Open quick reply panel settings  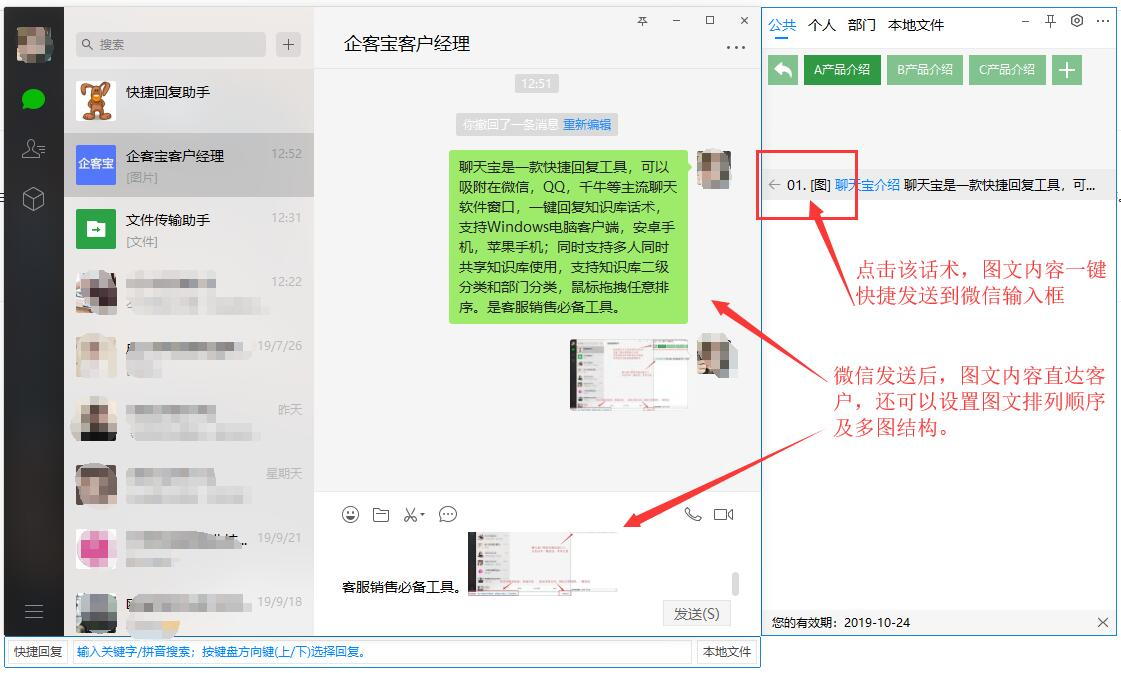[x=1077, y=21]
